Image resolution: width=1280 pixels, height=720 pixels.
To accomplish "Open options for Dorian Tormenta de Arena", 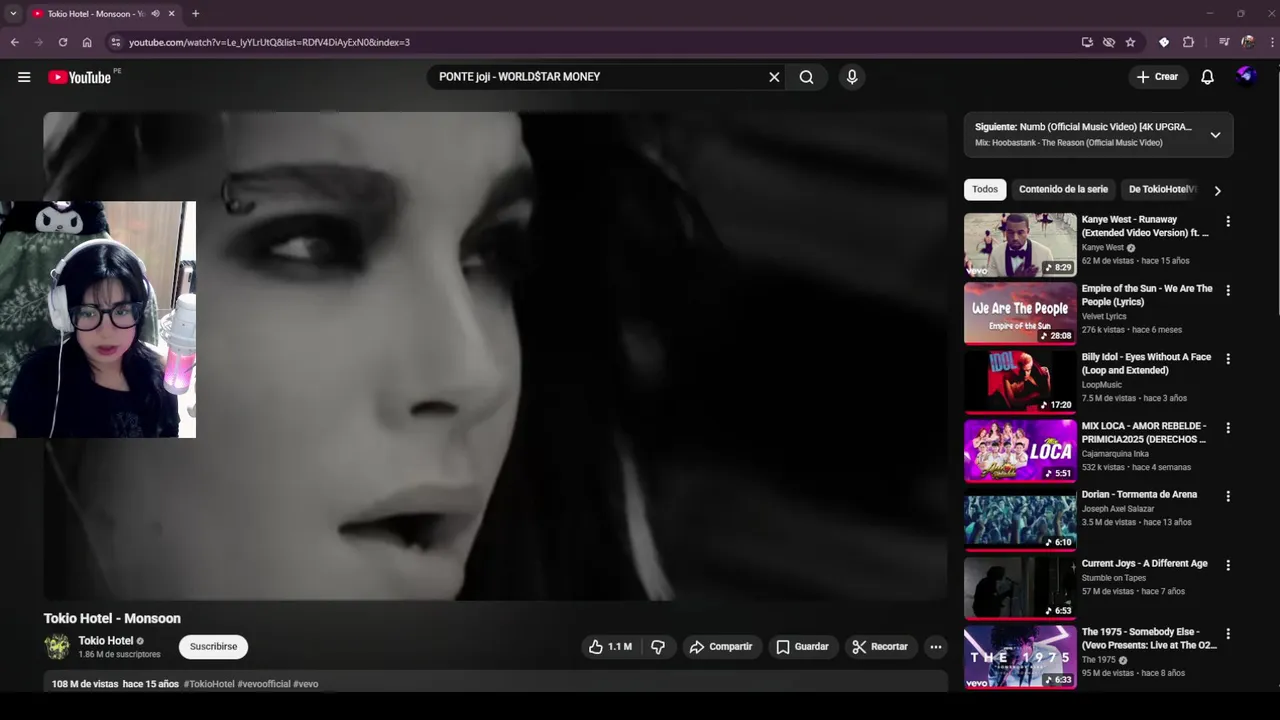I will (1228, 497).
